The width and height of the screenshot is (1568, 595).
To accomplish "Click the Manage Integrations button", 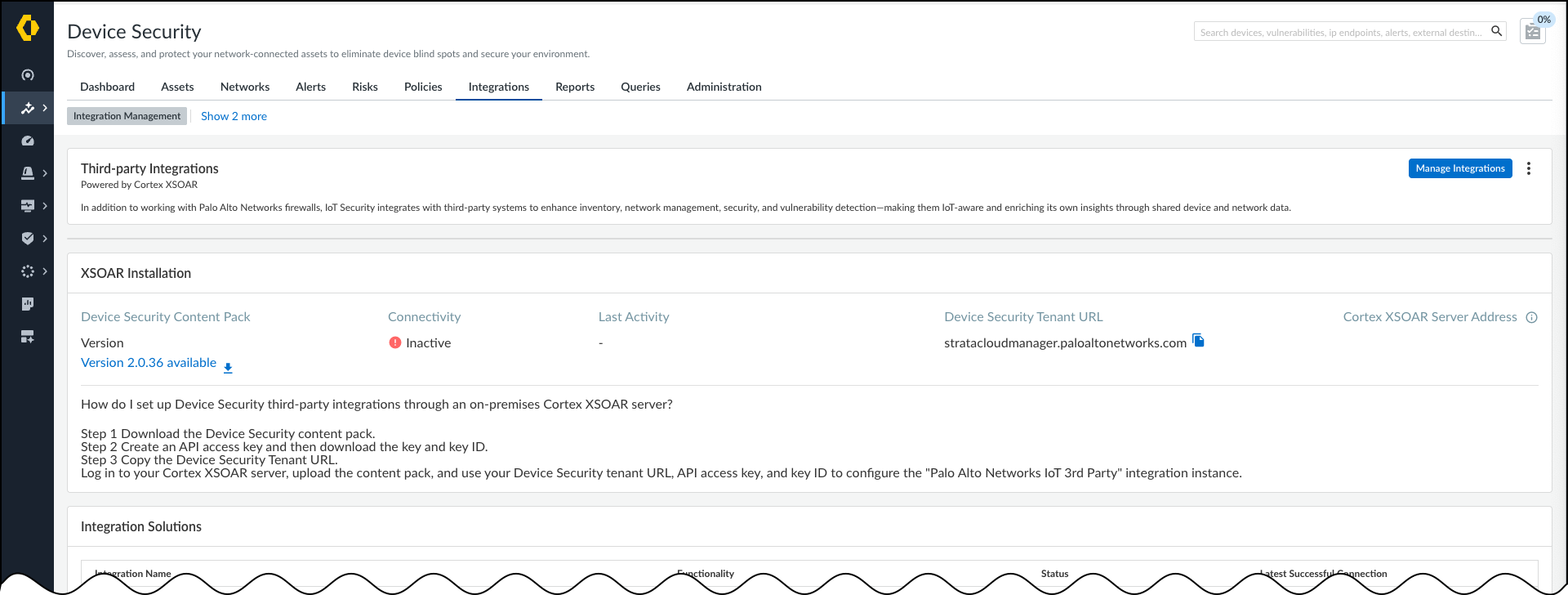I will pos(1460,168).
